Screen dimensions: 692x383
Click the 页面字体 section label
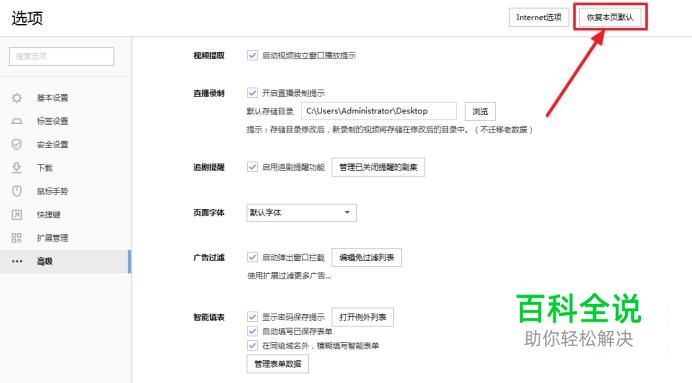209,213
